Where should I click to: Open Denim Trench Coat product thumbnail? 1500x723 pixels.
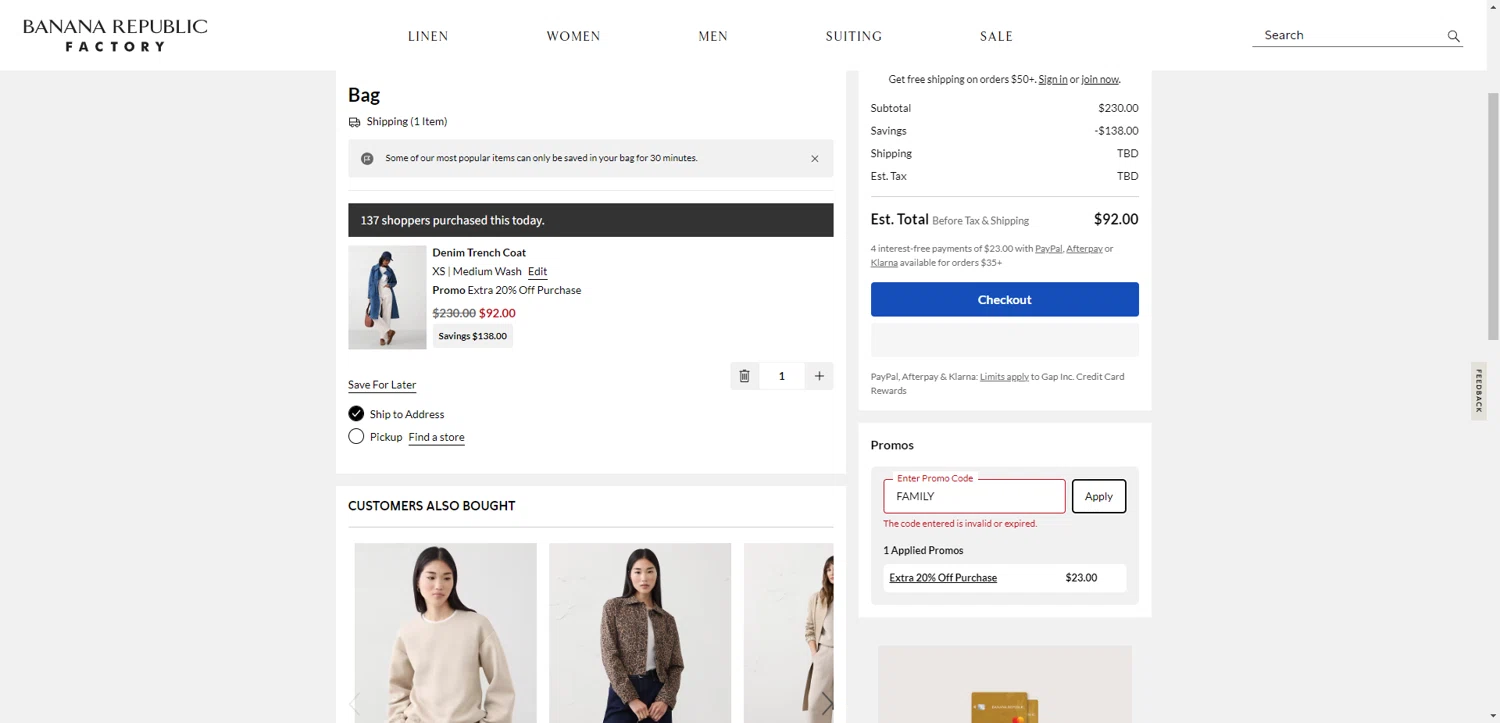(387, 297)
